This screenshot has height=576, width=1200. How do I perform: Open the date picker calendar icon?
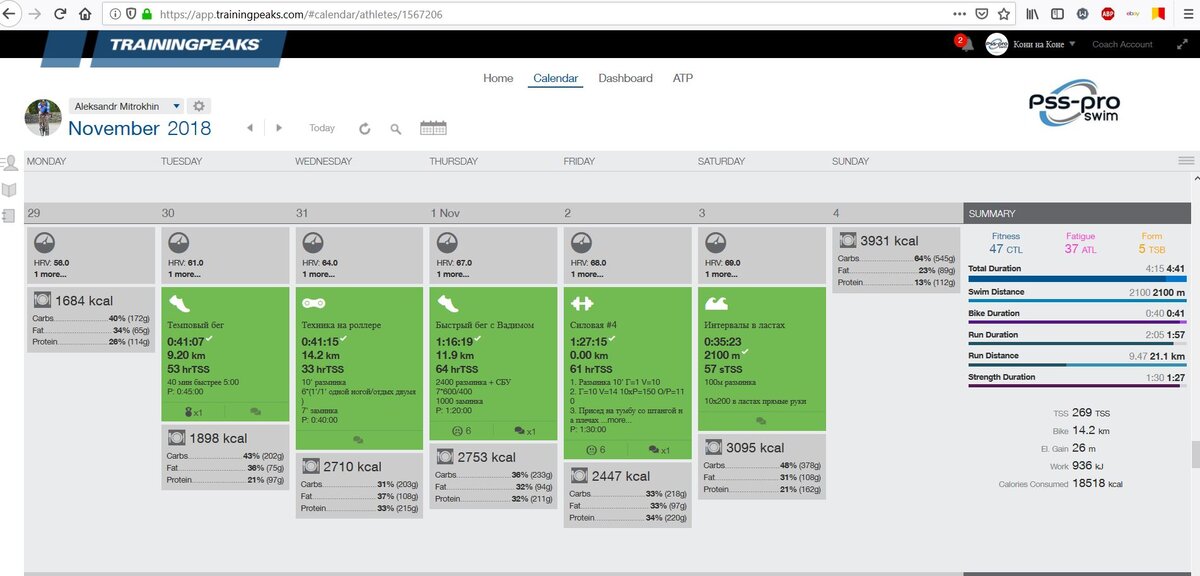(433, 128)
